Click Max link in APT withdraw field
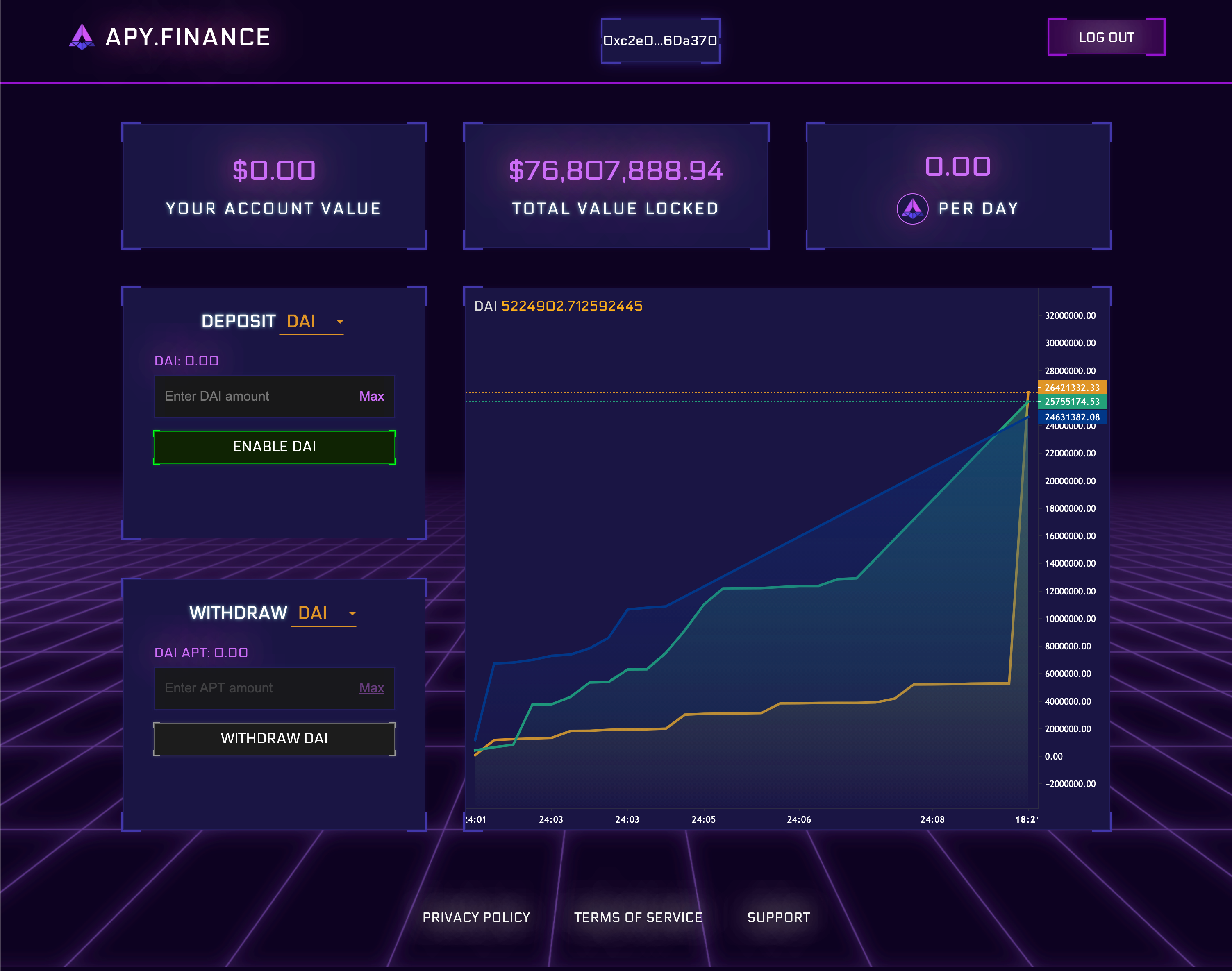Viewport: 1232px width, 971px height. click(x=371, y=688)
